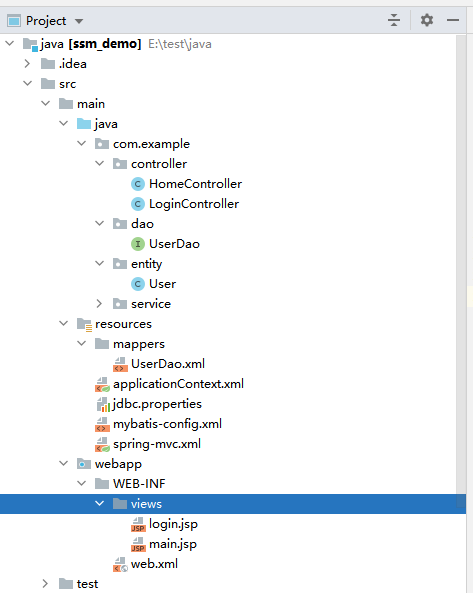The width and height of the screenshot is (473, 593).
Task: Expand the test folder
Action: pos(45,584)
